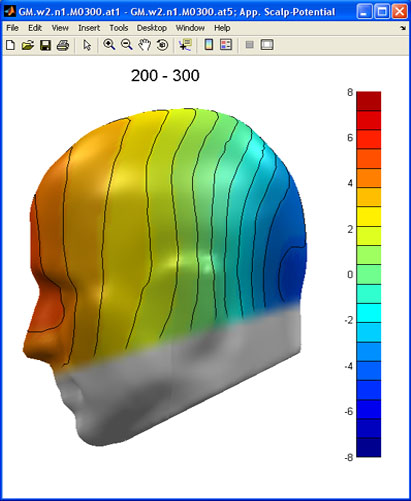Click the dock figure arrow in menu bar
The image size is (411, 501).
[403, 28]
